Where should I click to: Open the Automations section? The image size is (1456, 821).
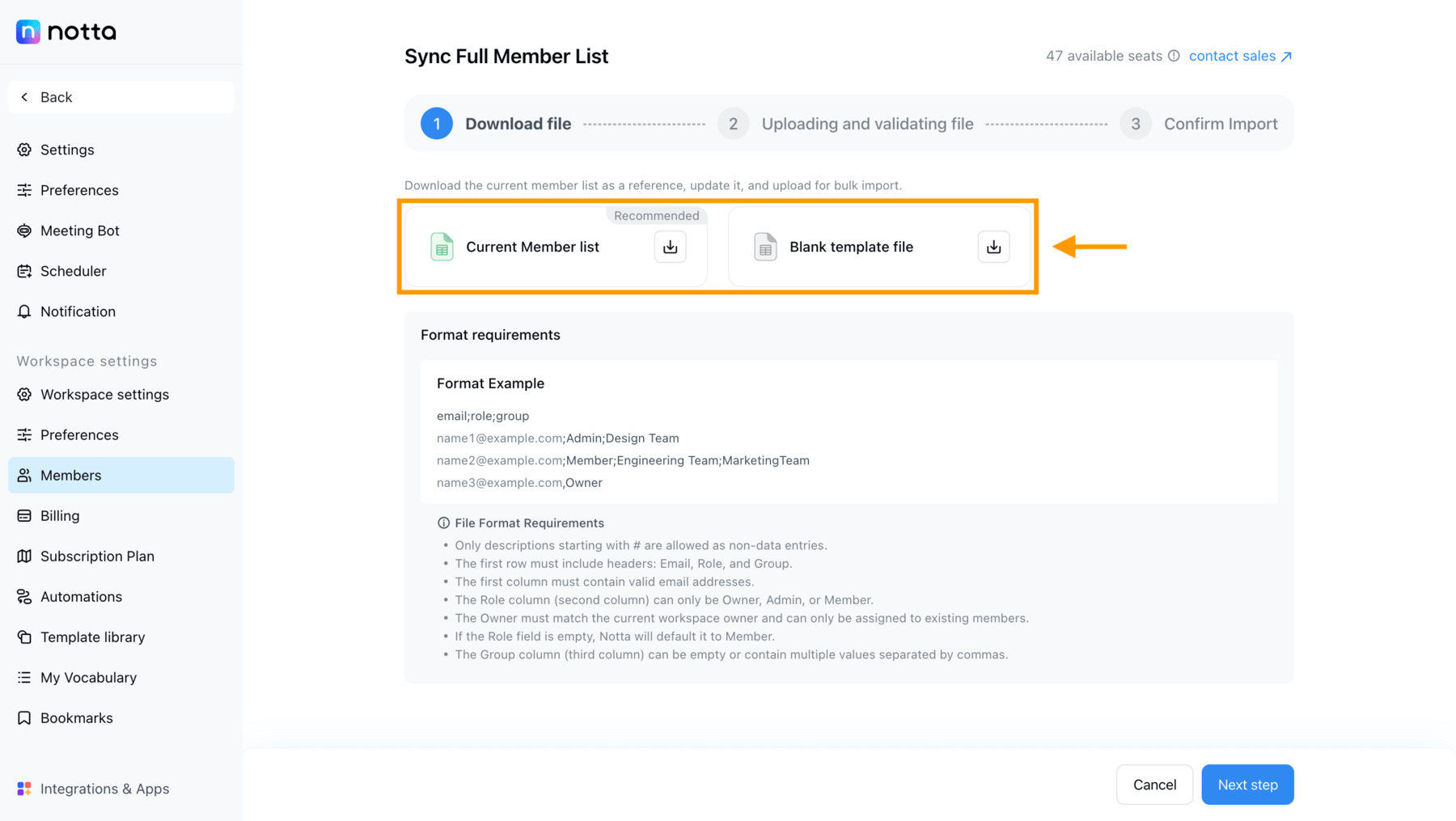click(121, 597)
